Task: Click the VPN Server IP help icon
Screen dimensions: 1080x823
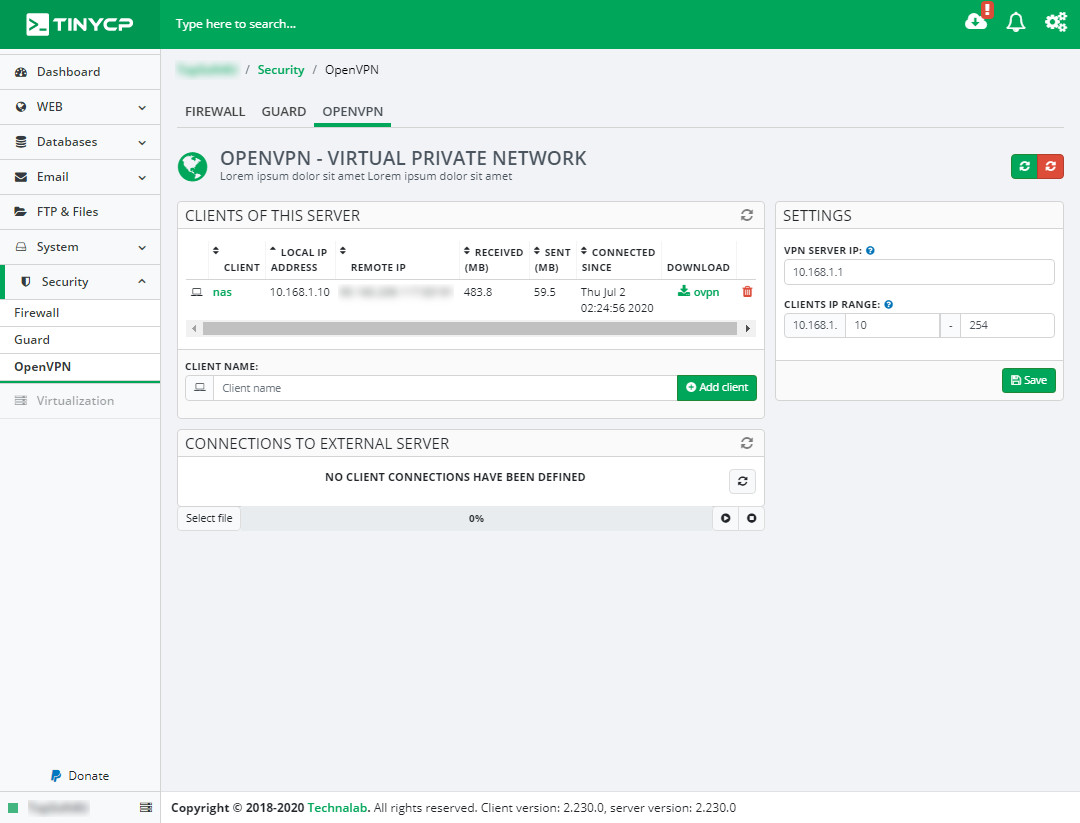Action: coord(871,251)
